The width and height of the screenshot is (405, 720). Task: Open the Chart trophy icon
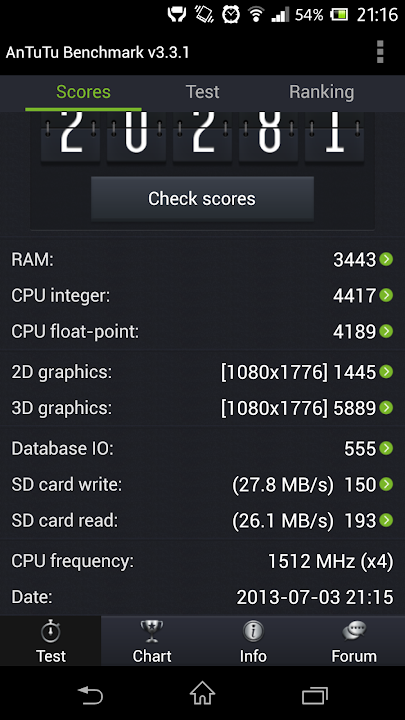[152, 632]
